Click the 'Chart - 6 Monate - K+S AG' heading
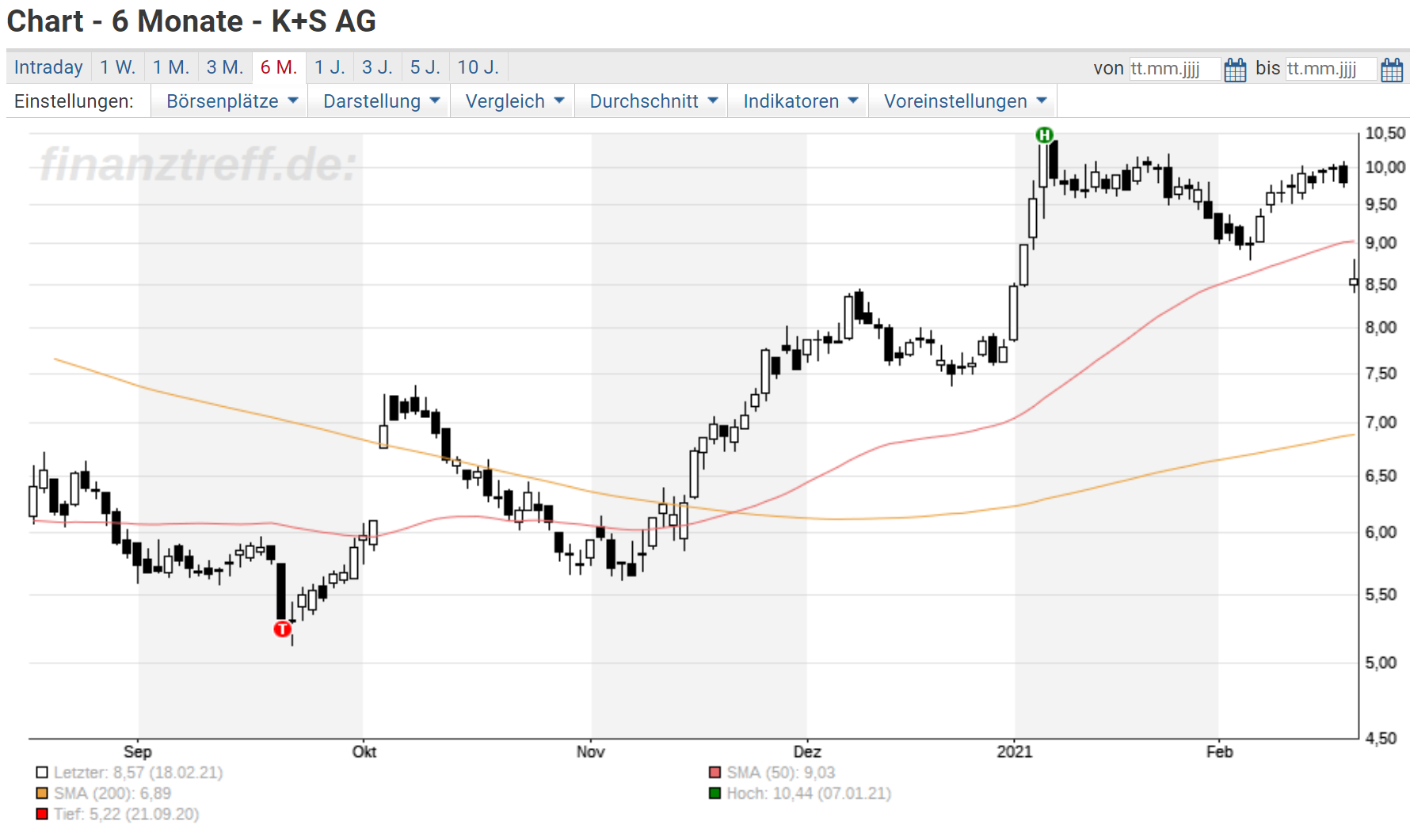The height and width of the screenshot is (840, 1410). point(192,21)
